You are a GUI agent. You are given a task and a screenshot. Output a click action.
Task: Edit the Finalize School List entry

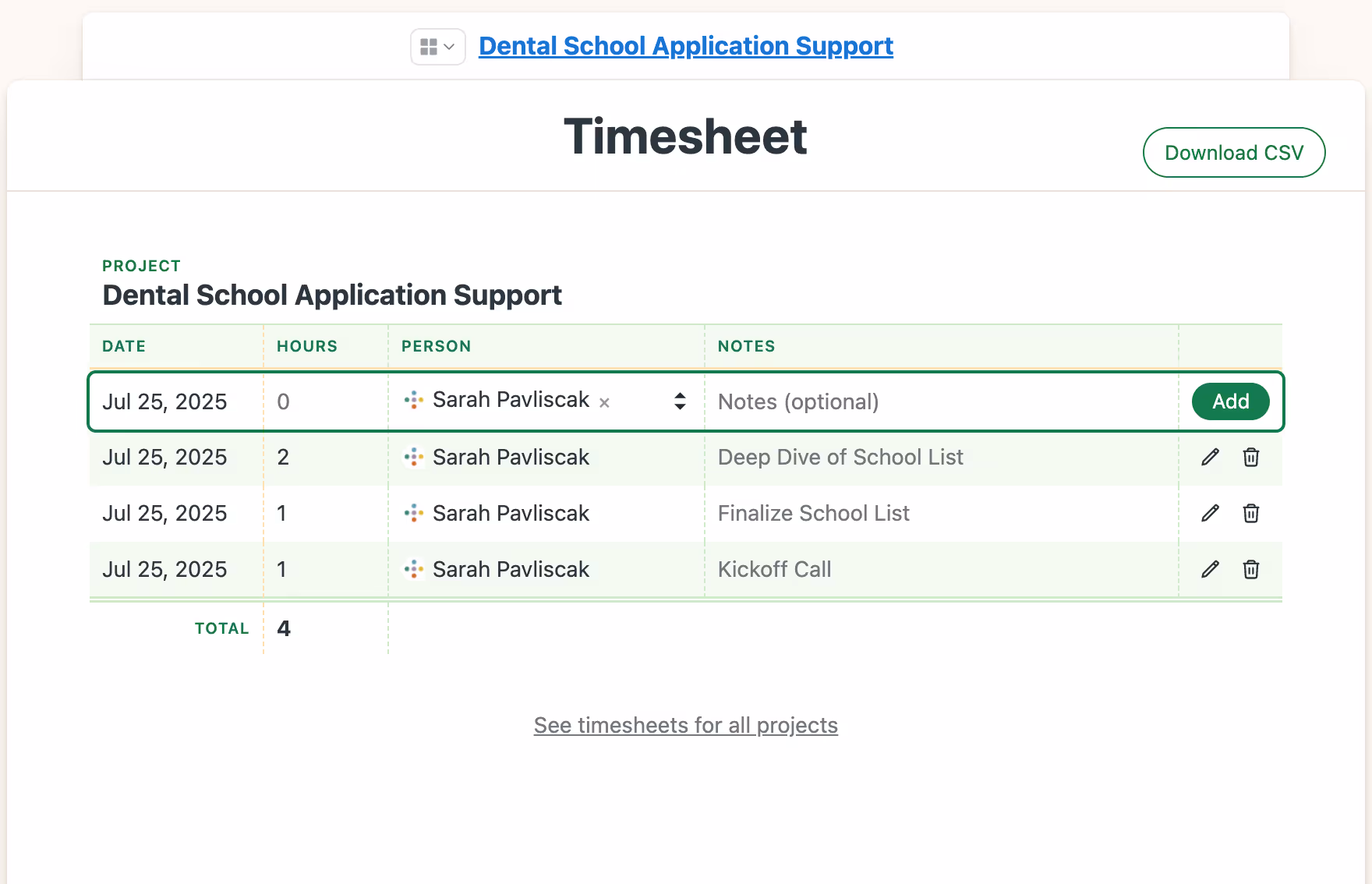(1210, 513)
